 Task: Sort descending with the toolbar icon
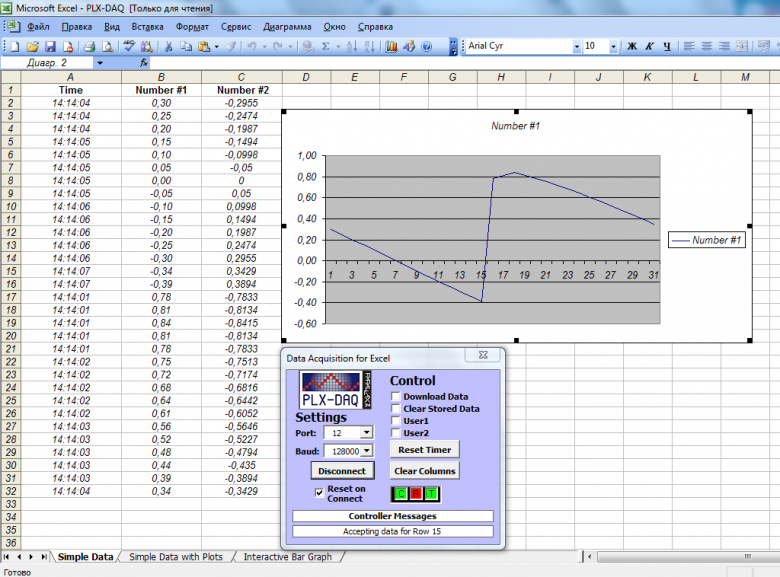tap(369, 47)
